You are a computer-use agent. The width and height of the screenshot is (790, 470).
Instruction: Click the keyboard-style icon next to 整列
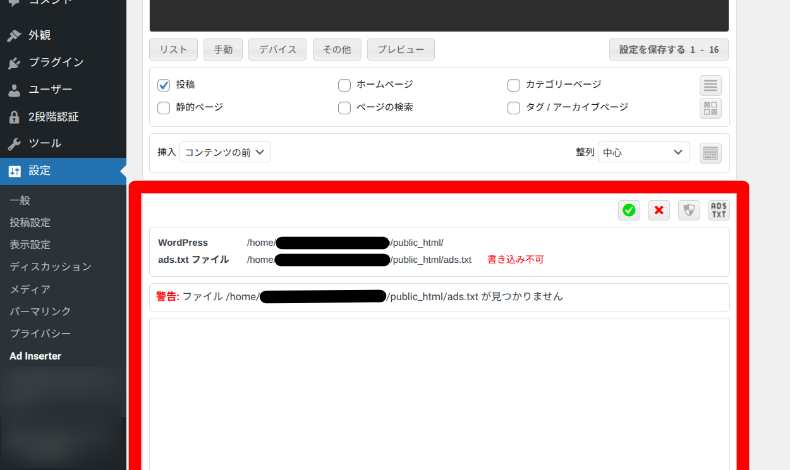(x=710, y=153)
